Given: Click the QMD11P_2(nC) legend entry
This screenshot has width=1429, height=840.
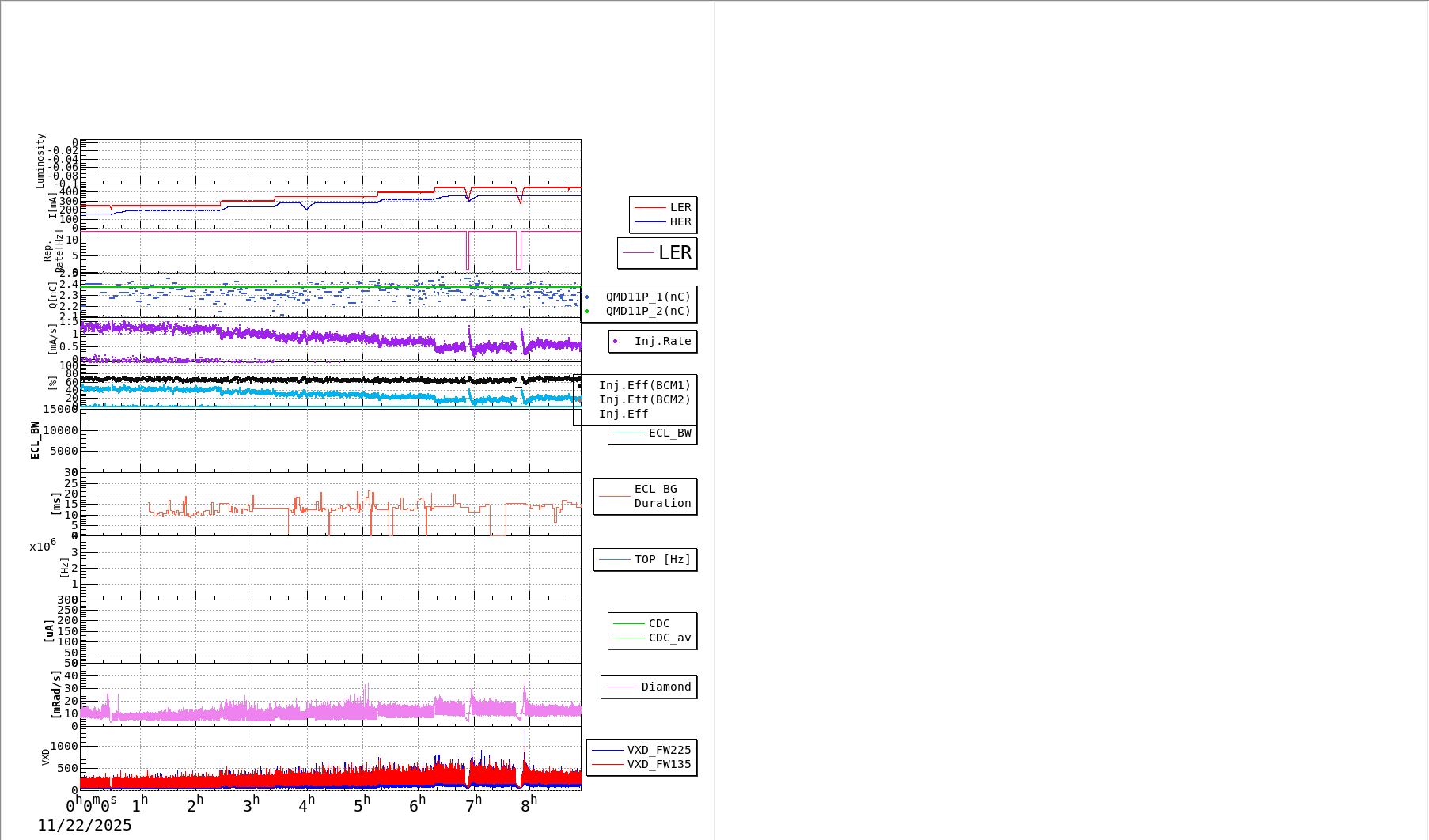Looking at the screenshot, I should (x=639, y=312).
